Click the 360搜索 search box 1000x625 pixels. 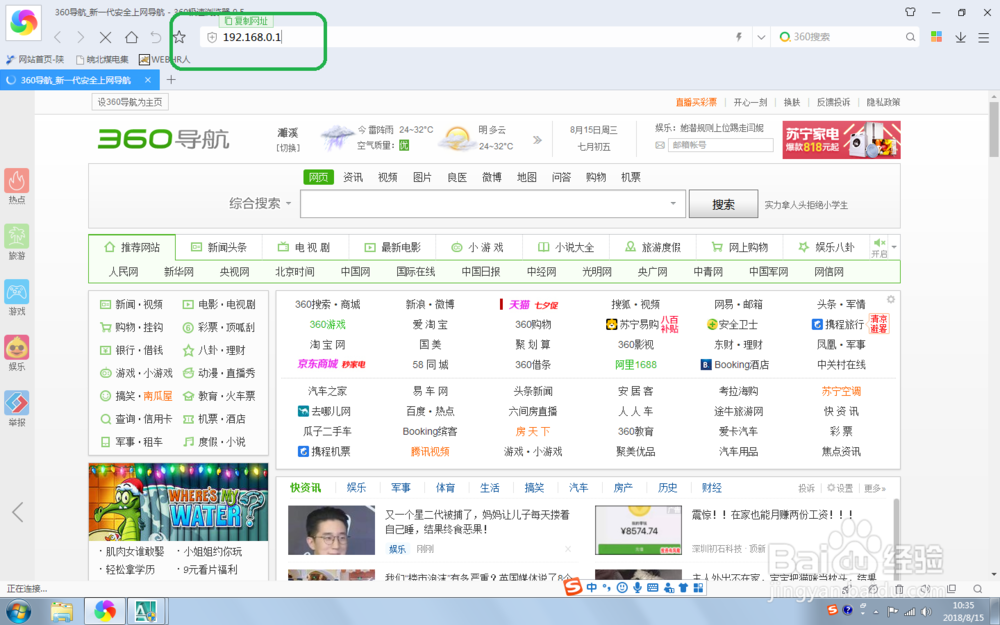[x=847, y=37]
